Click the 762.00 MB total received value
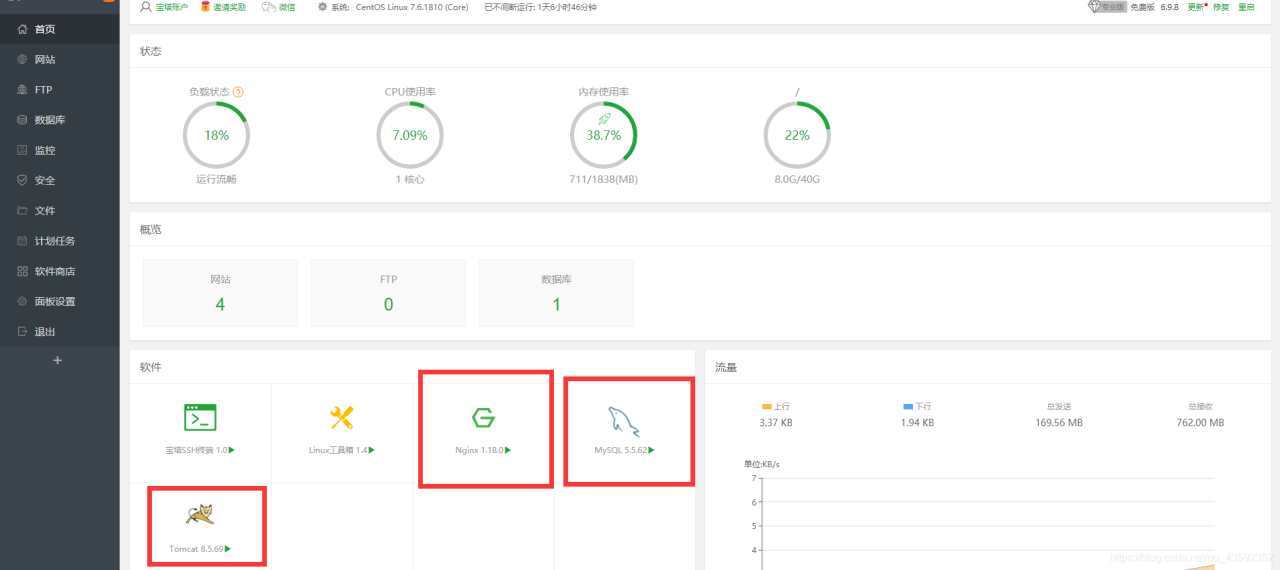The width and height of the screenshot is (1280, 570). coord(1200,423)
